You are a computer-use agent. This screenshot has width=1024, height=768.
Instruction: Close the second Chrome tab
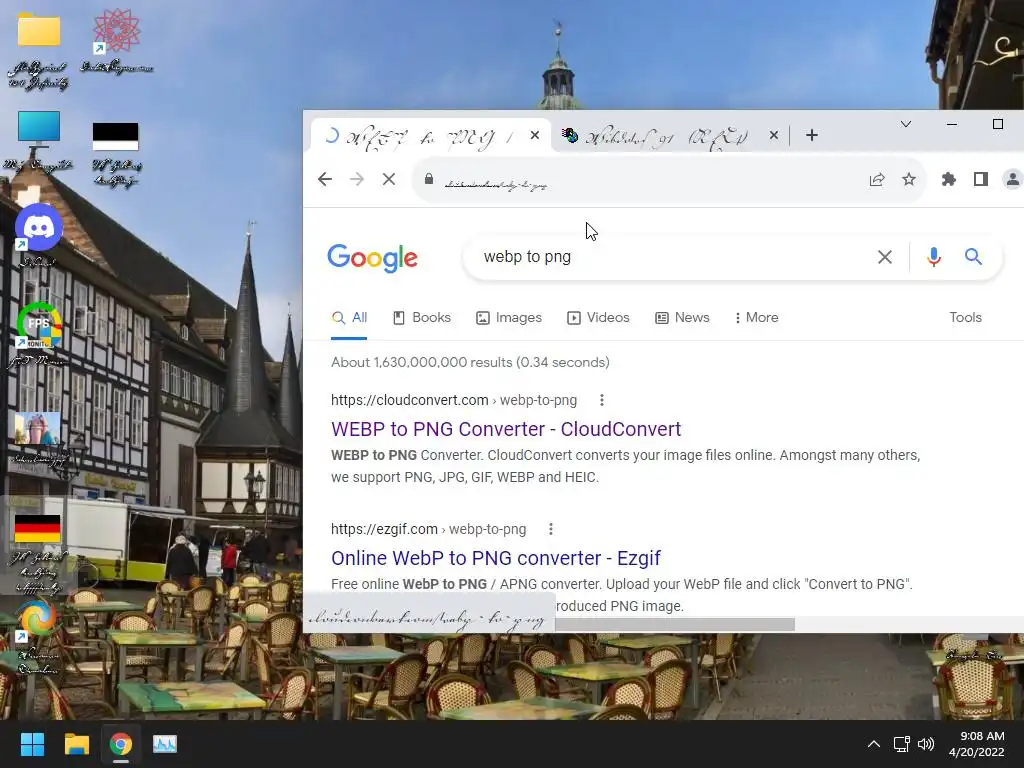(774, 135)
